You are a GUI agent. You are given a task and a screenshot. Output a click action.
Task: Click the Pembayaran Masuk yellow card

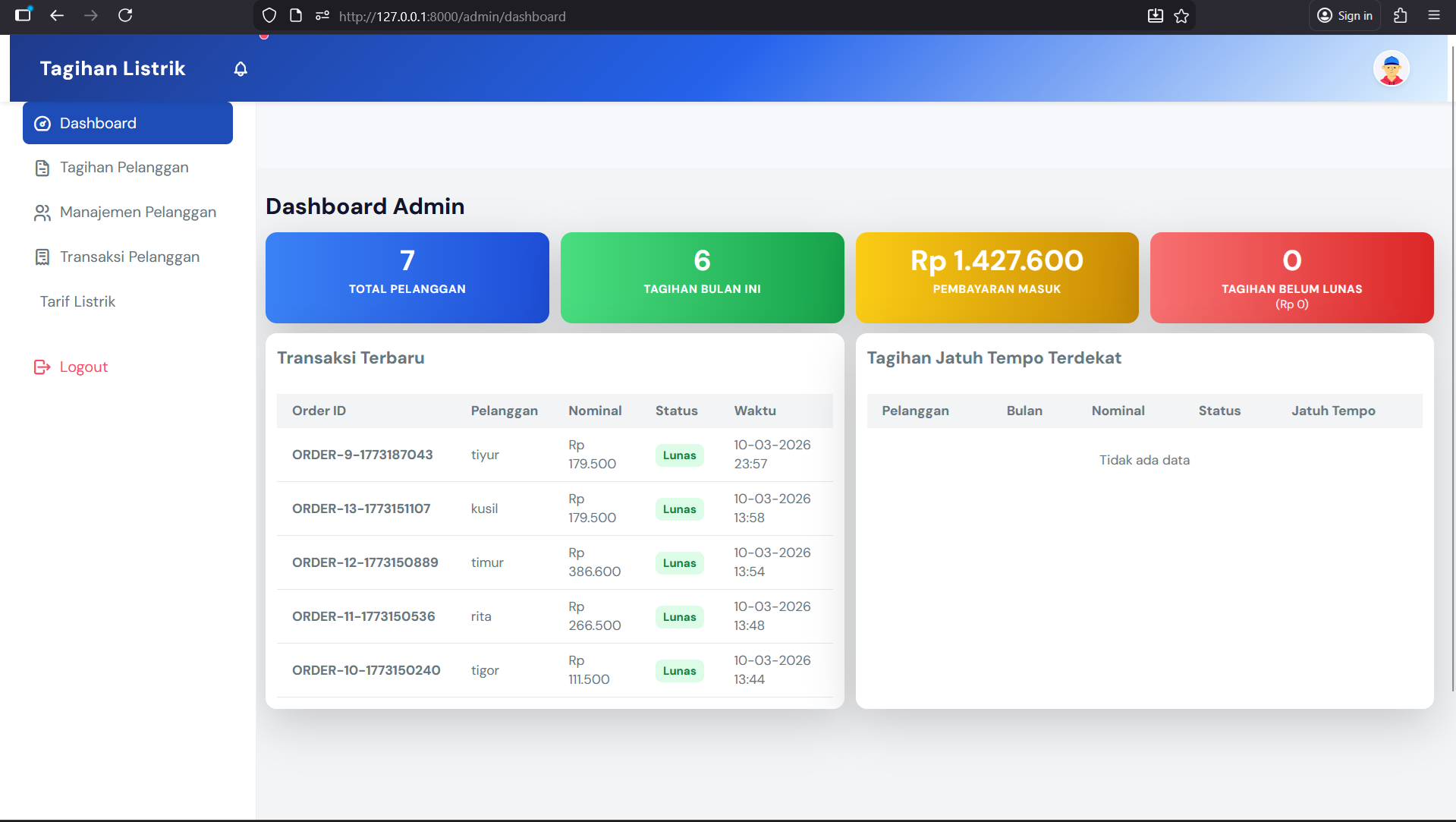point(997,278)
